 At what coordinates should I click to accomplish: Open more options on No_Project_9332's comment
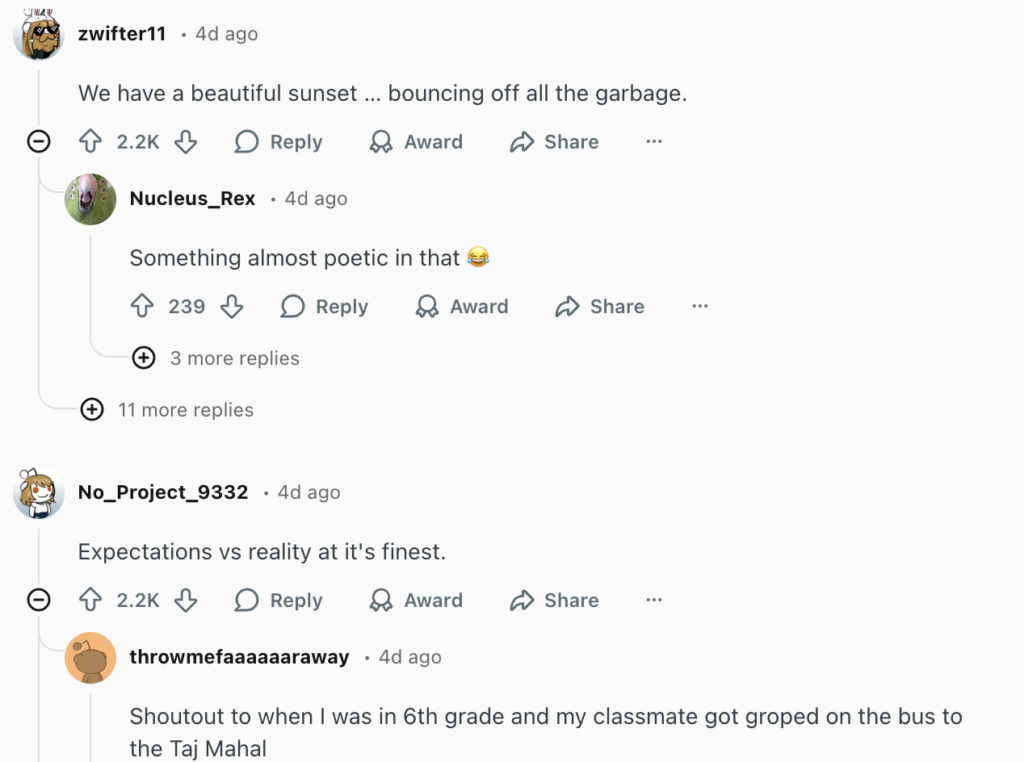(x=654, y=600)
